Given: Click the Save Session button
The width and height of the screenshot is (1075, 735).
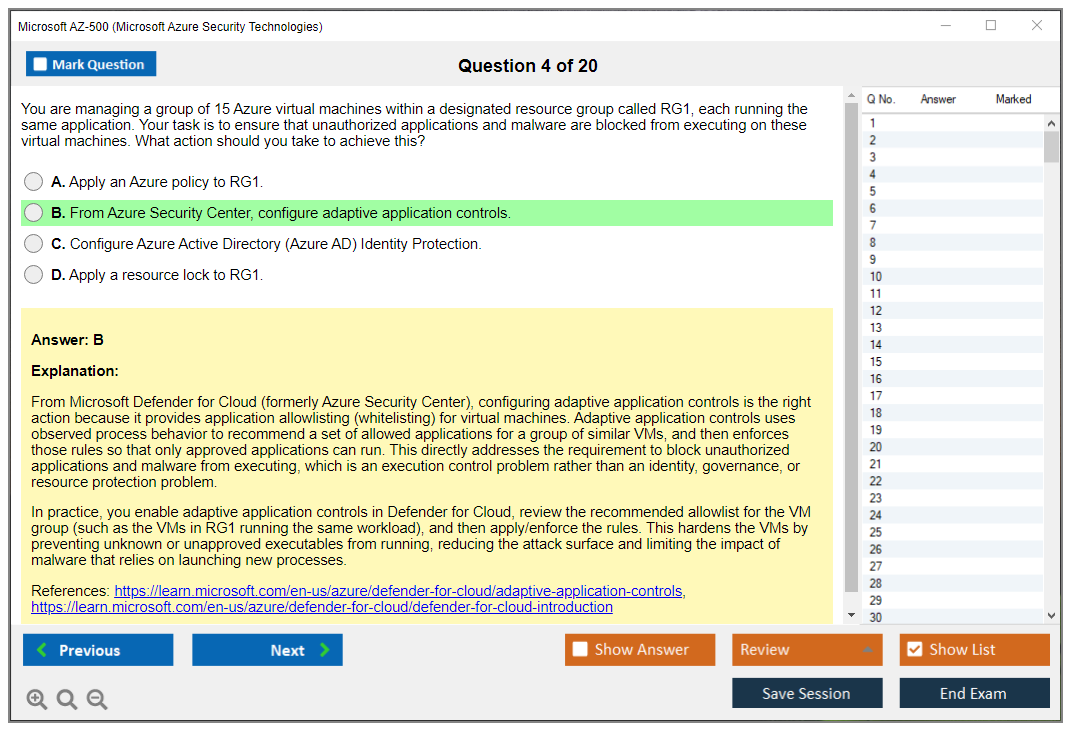Looking at the screenshot, I should [x=807, y=694].
